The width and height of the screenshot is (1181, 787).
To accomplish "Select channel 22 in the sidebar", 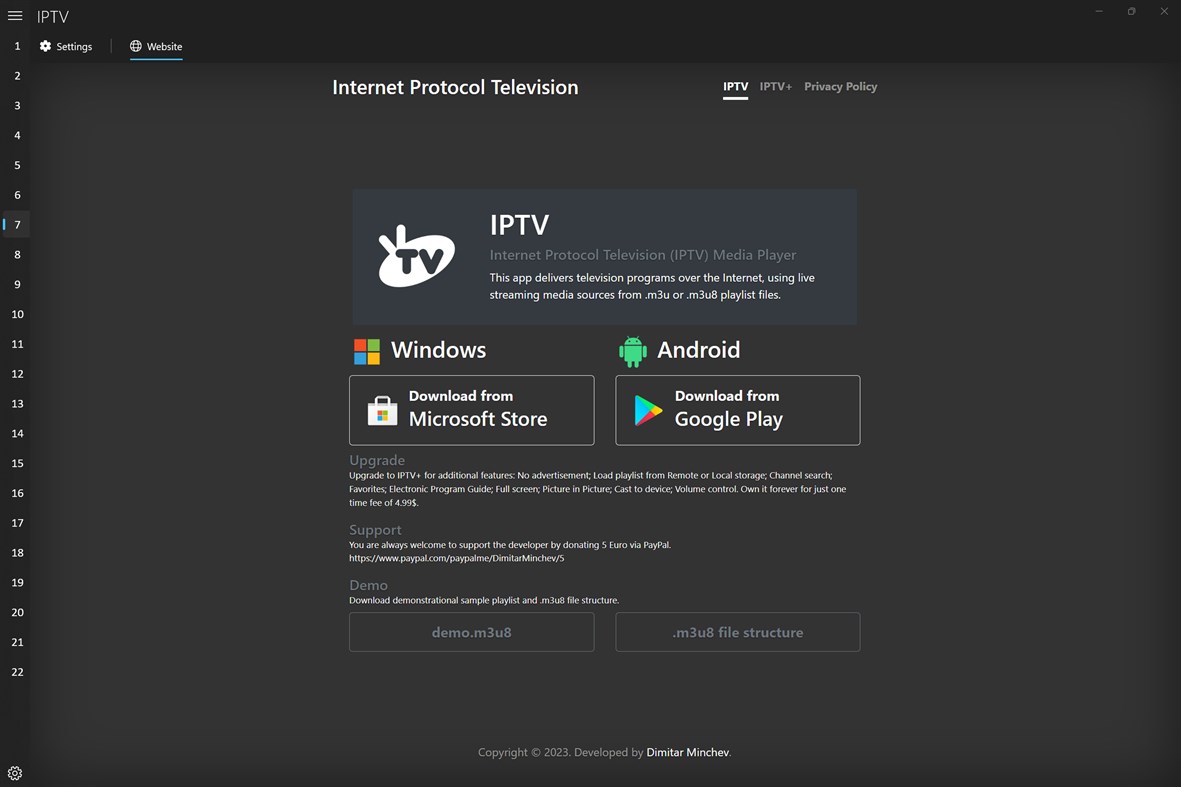I will pyautogui.click(x=16, y=671).
